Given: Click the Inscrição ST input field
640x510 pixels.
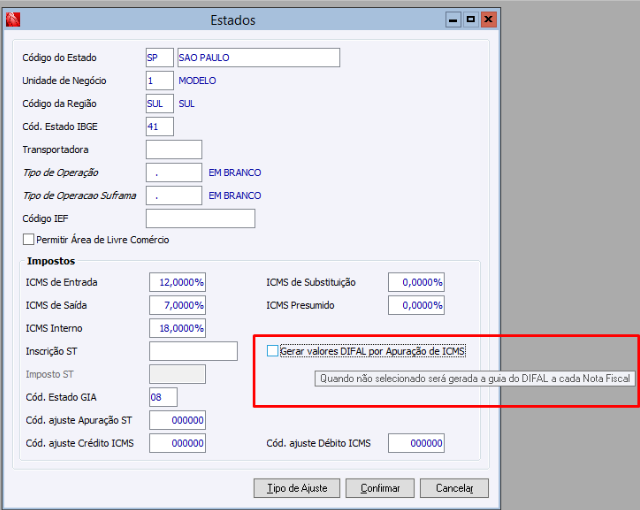Looking at the screenshot, I should [x=193, y=351].
